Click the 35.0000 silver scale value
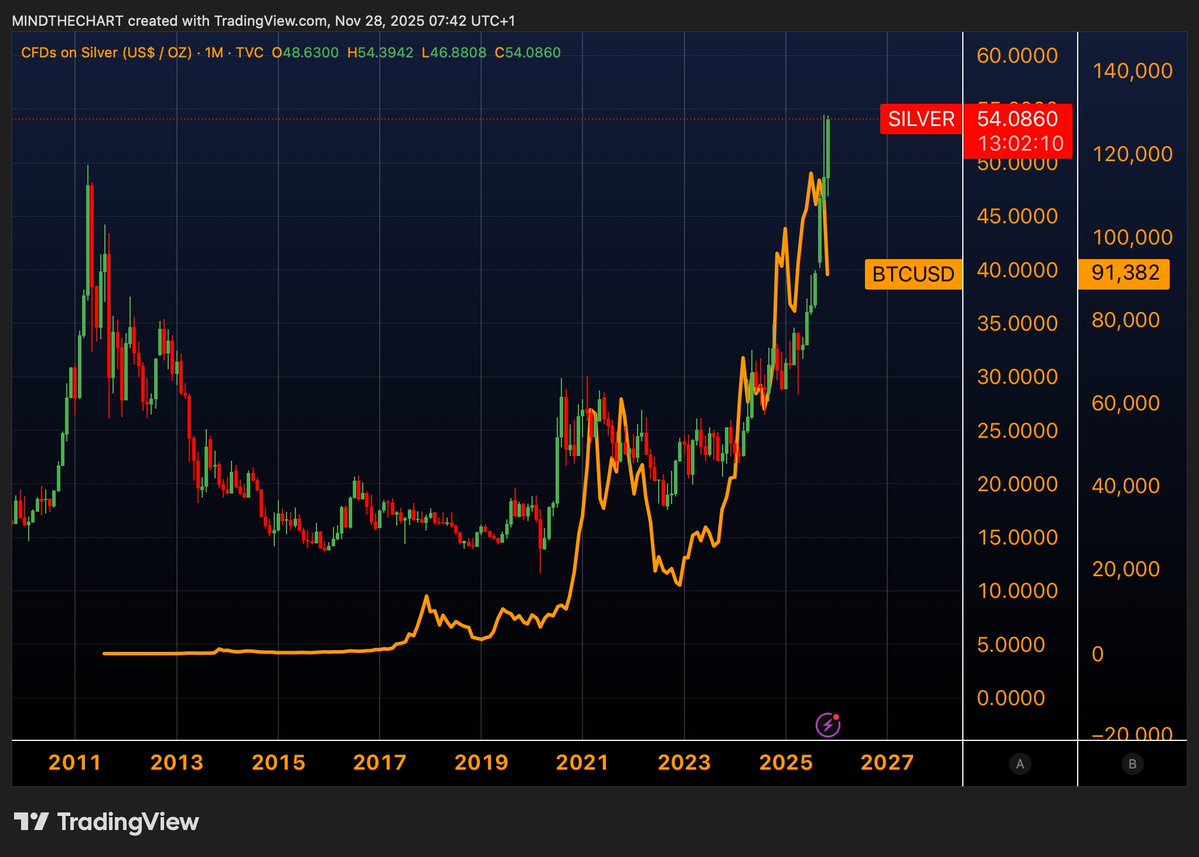Viewport: 1199px width, 857px height. pyautogui.click(x=1018, y=323)
